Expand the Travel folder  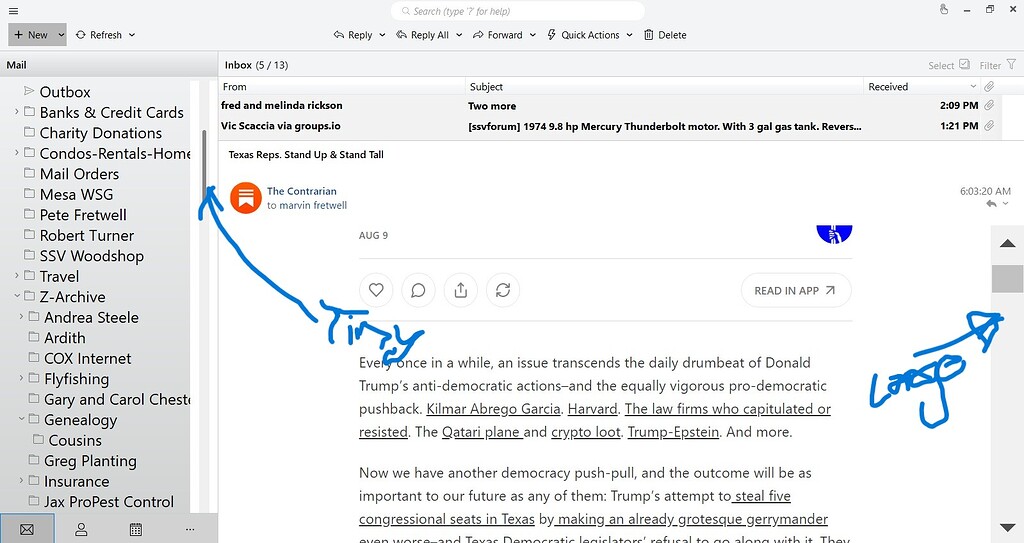(x=16, y=276)
